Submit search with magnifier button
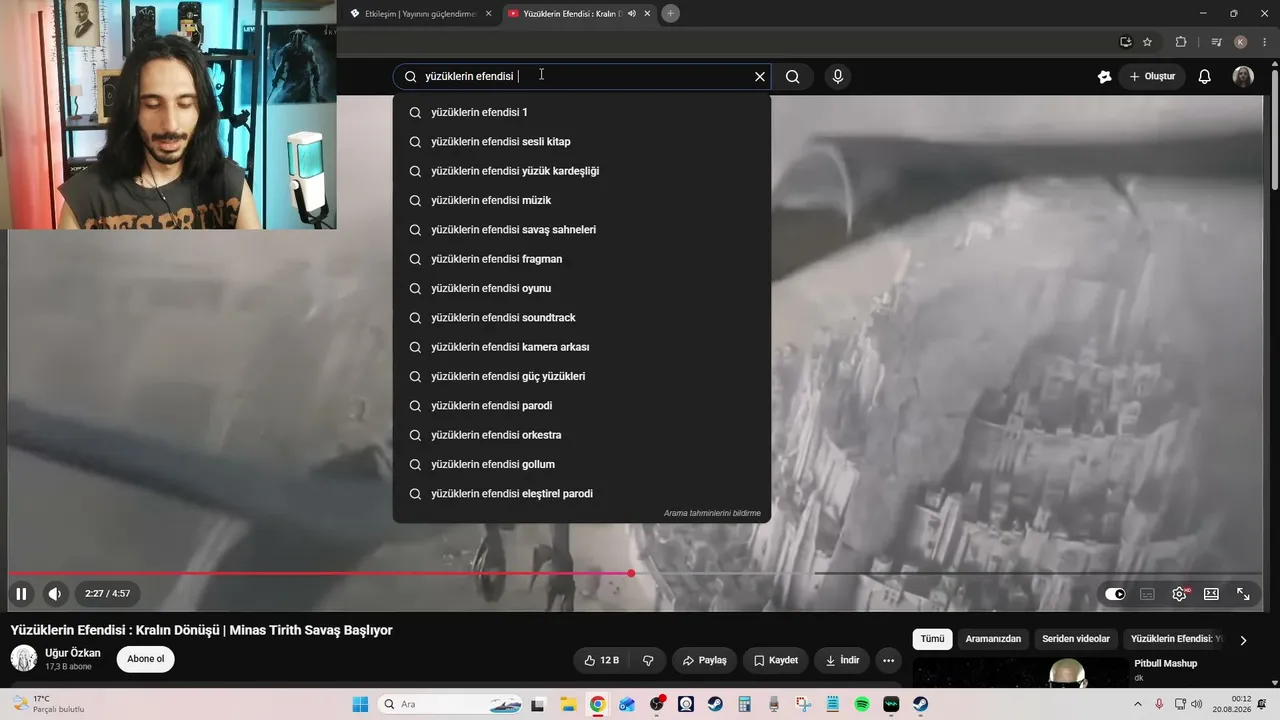 pos(793,77)
